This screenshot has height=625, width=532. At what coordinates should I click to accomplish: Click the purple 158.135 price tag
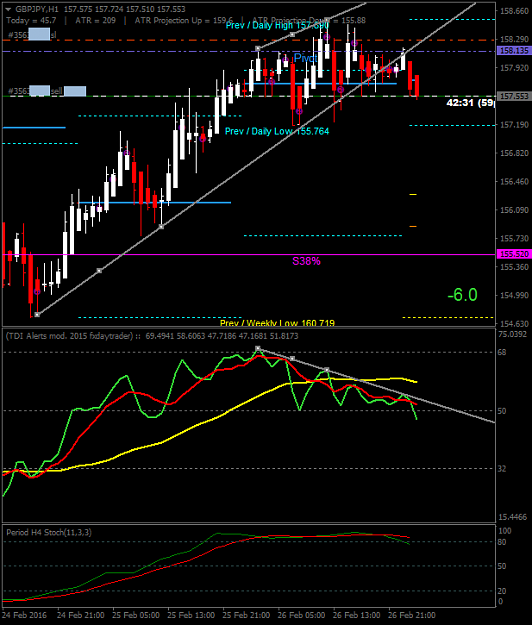click(514, 51)
